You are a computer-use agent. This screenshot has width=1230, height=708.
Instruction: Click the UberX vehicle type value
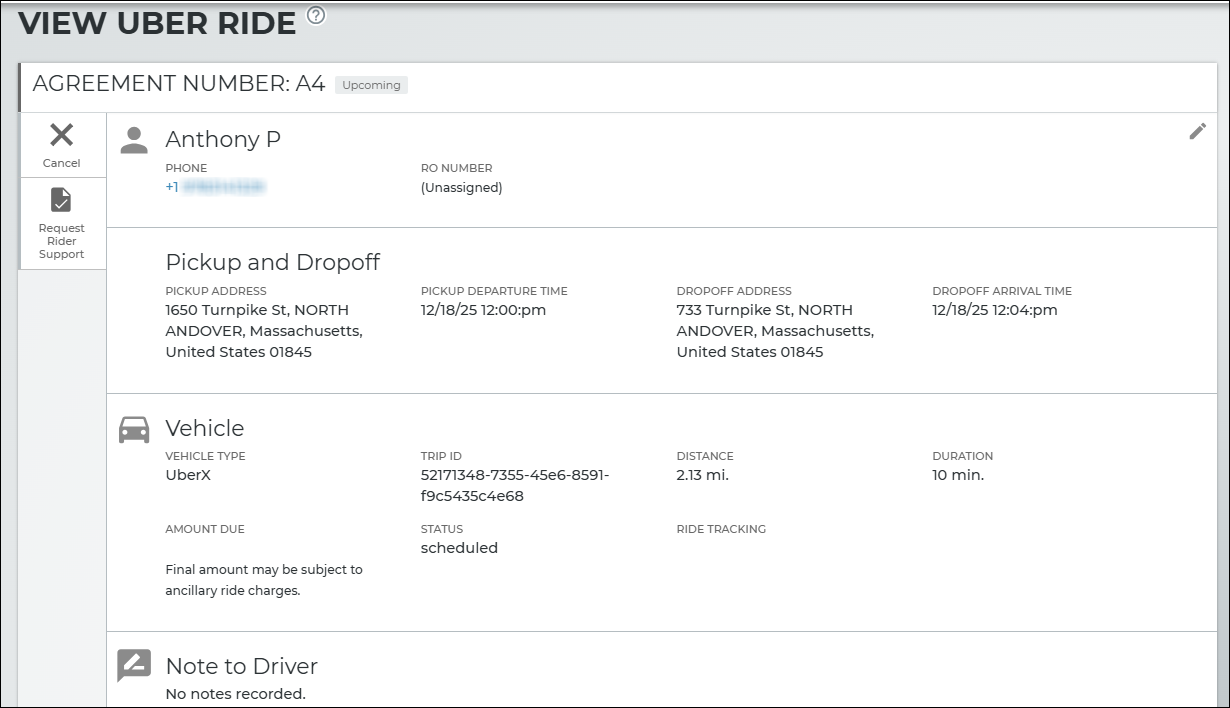[188, 475]
